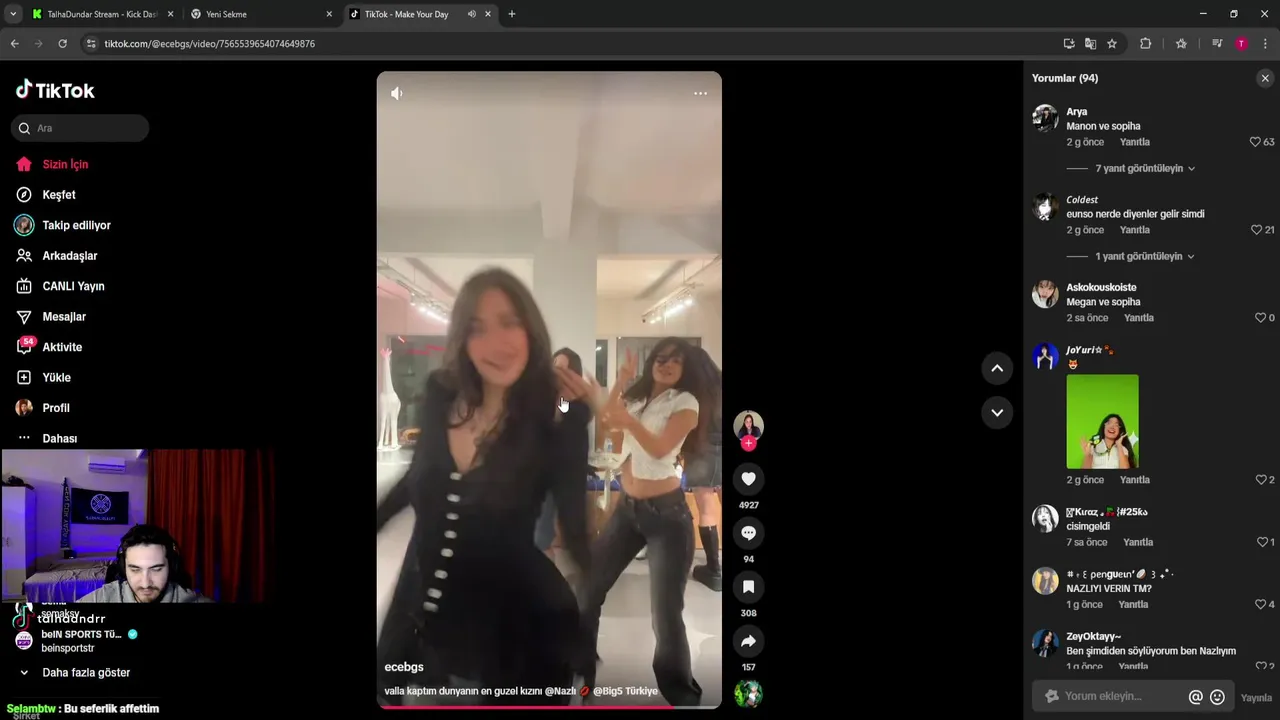The height and width of the screenshot is (720, 1280).
Task: Reply to JoYuri's comment with Yanıtla
Action: [x=1134, y=480]
